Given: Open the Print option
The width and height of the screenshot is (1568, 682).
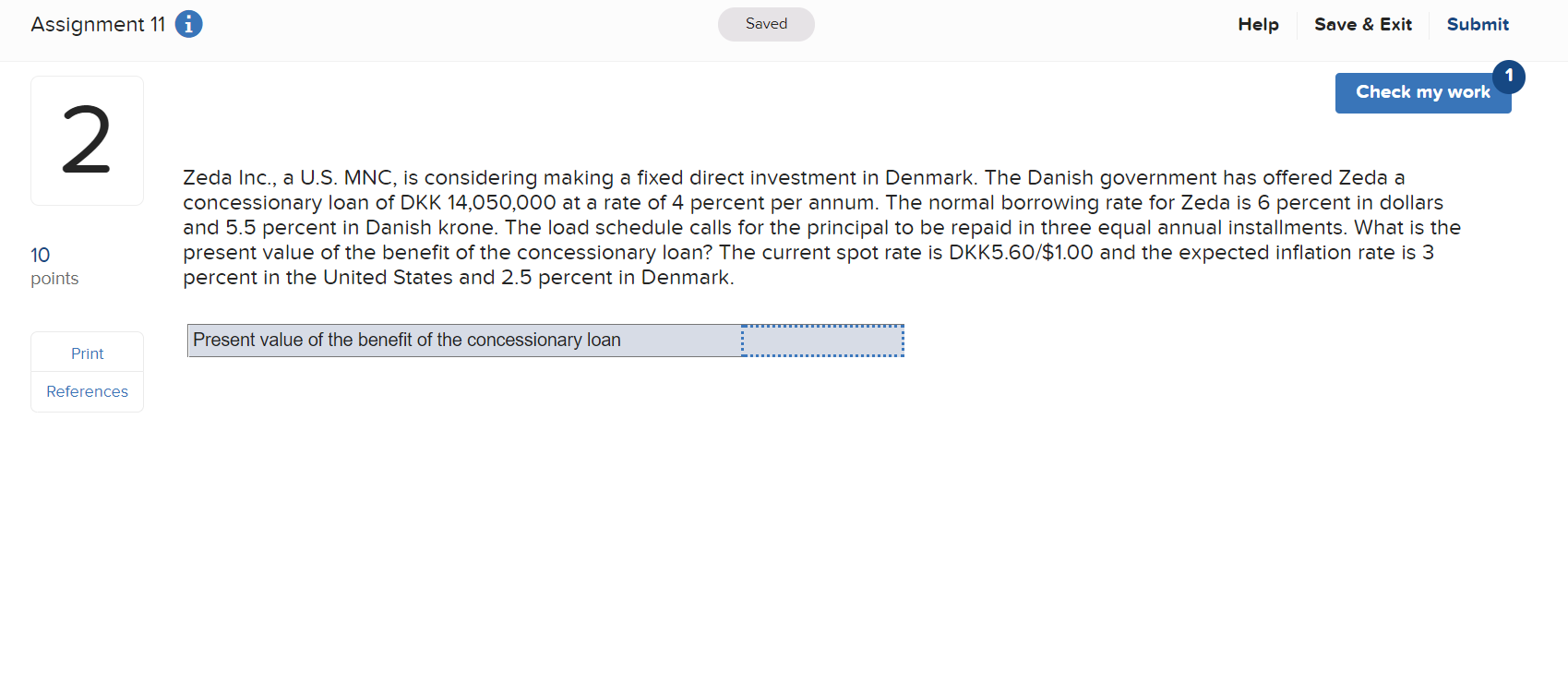Looking at the screenshot, I should coord(87,353).
